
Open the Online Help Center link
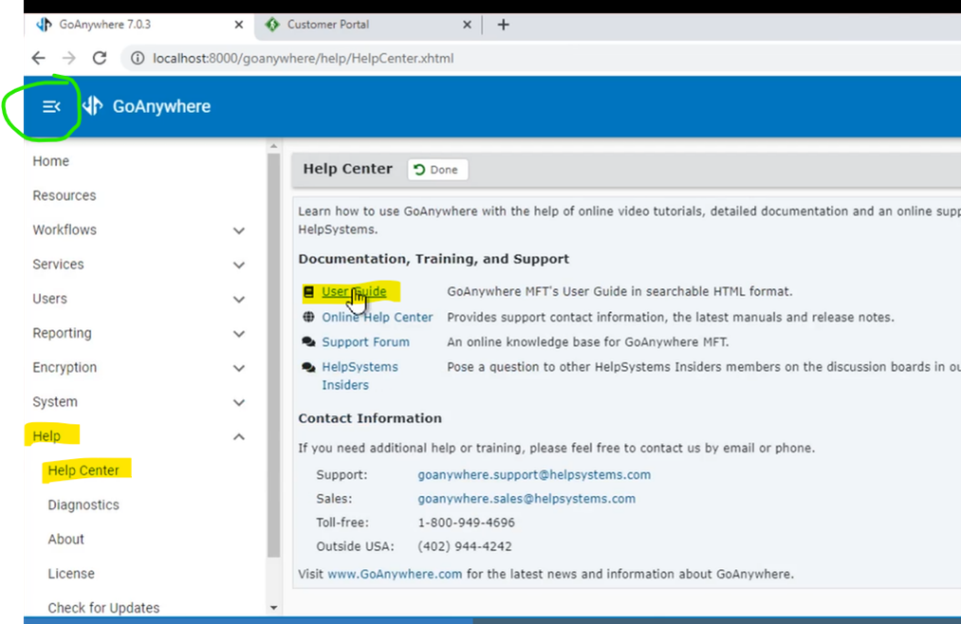tap(378, 317)
